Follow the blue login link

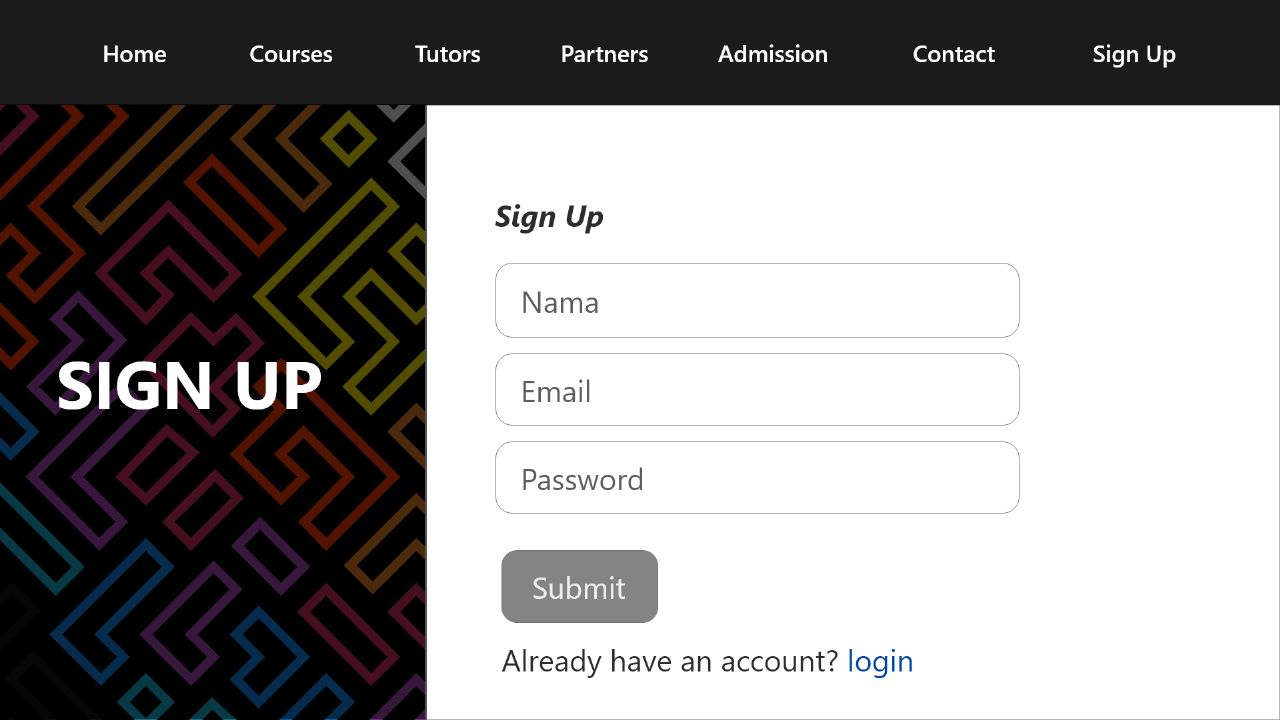click(880, 661)
